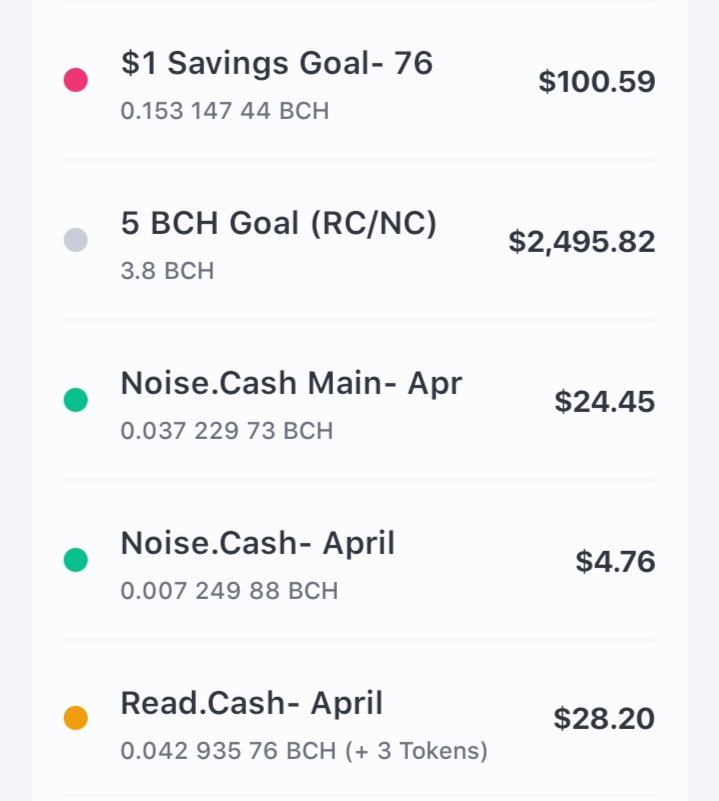Open the $1 Savings Goal- 76 wallet
Screen dimensions: 719x801
pos(360,81)
